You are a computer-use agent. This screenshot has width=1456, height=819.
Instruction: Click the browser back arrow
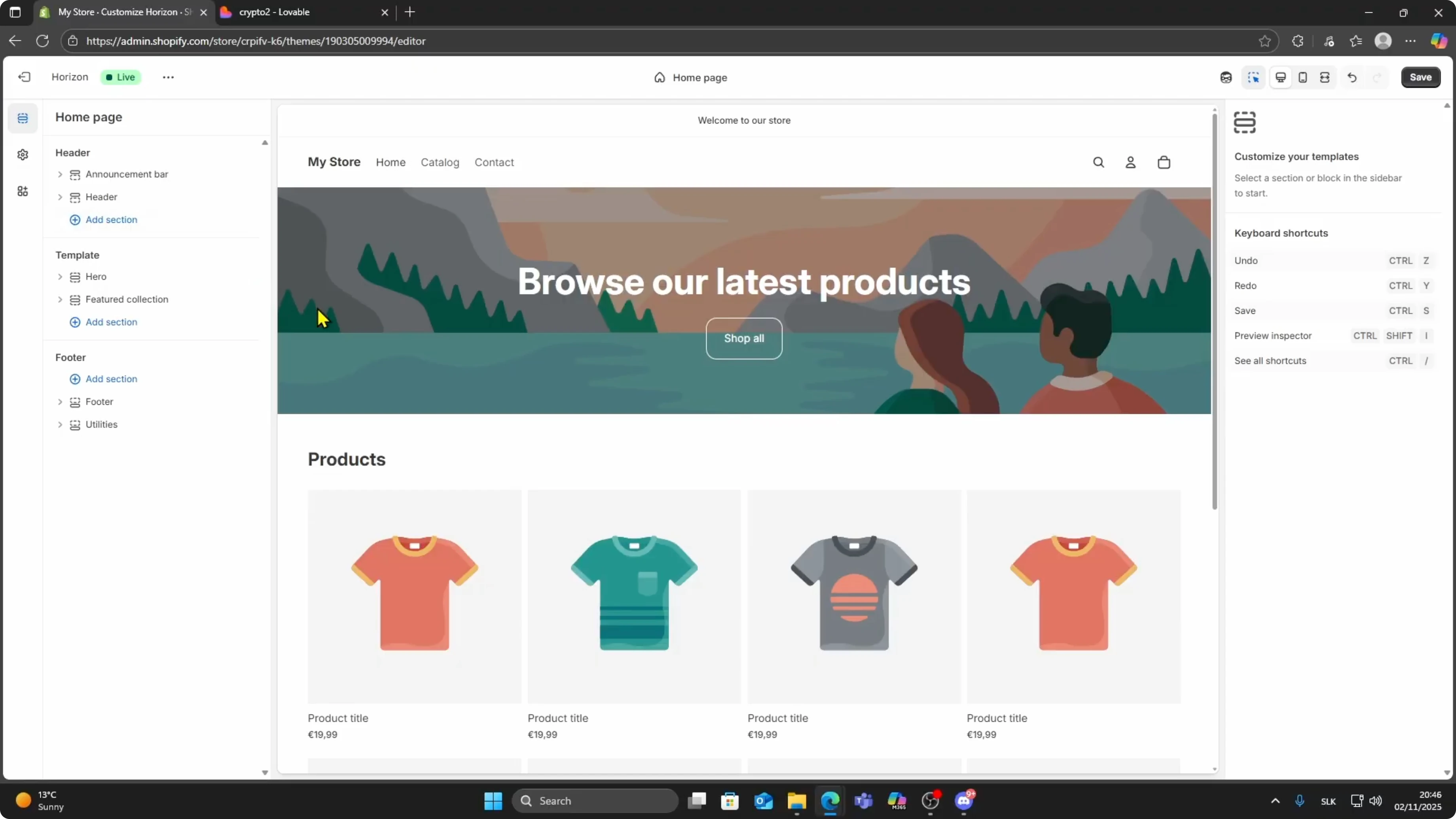[15, 41]
